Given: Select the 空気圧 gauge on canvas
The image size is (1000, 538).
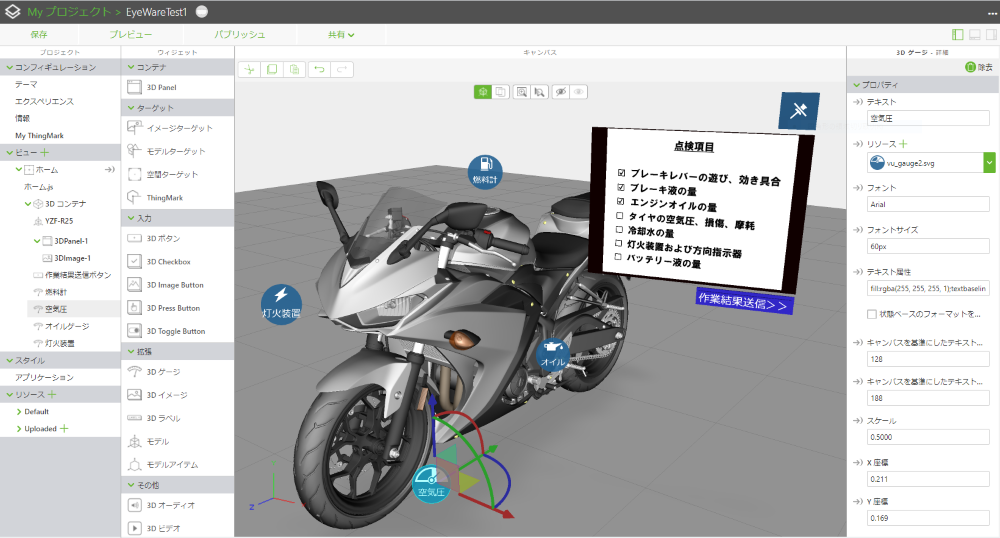Looking at the screenshot, I should [x=431, y=484].
